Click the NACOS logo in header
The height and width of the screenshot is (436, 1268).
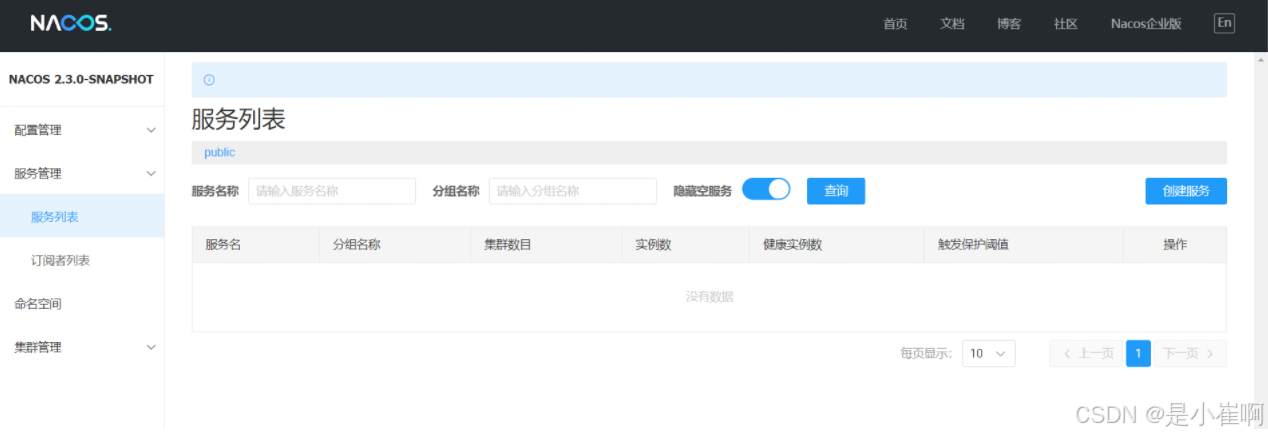[x=71, y=23]
